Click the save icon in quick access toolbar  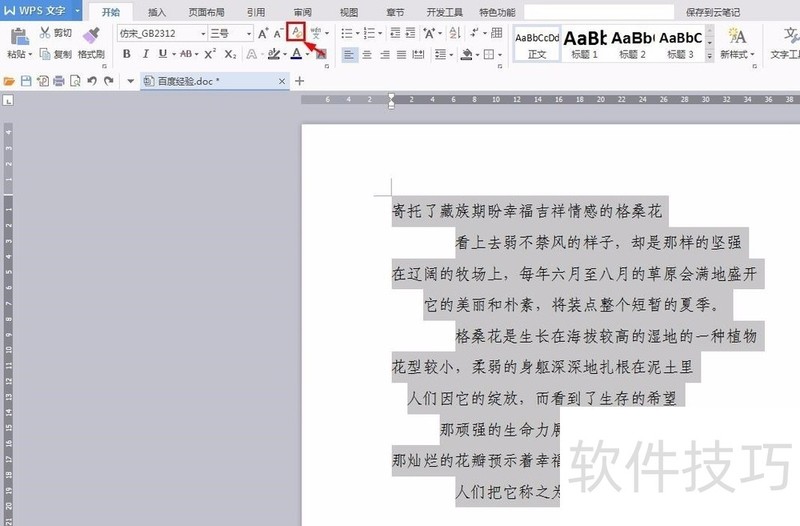pyautogui.click(x=26, y=80)
